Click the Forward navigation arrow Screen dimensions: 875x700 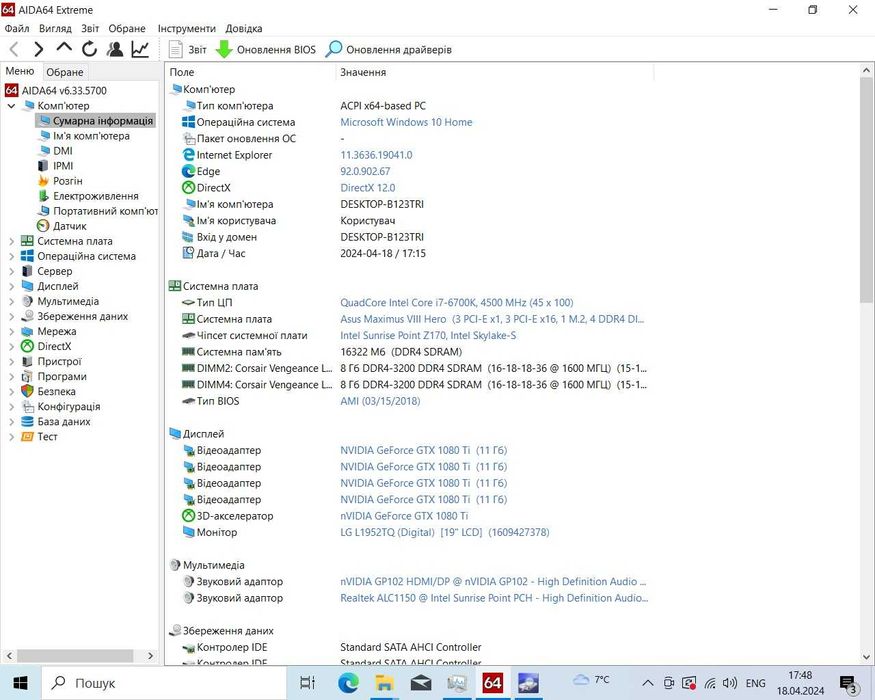[x=39, y=49]
